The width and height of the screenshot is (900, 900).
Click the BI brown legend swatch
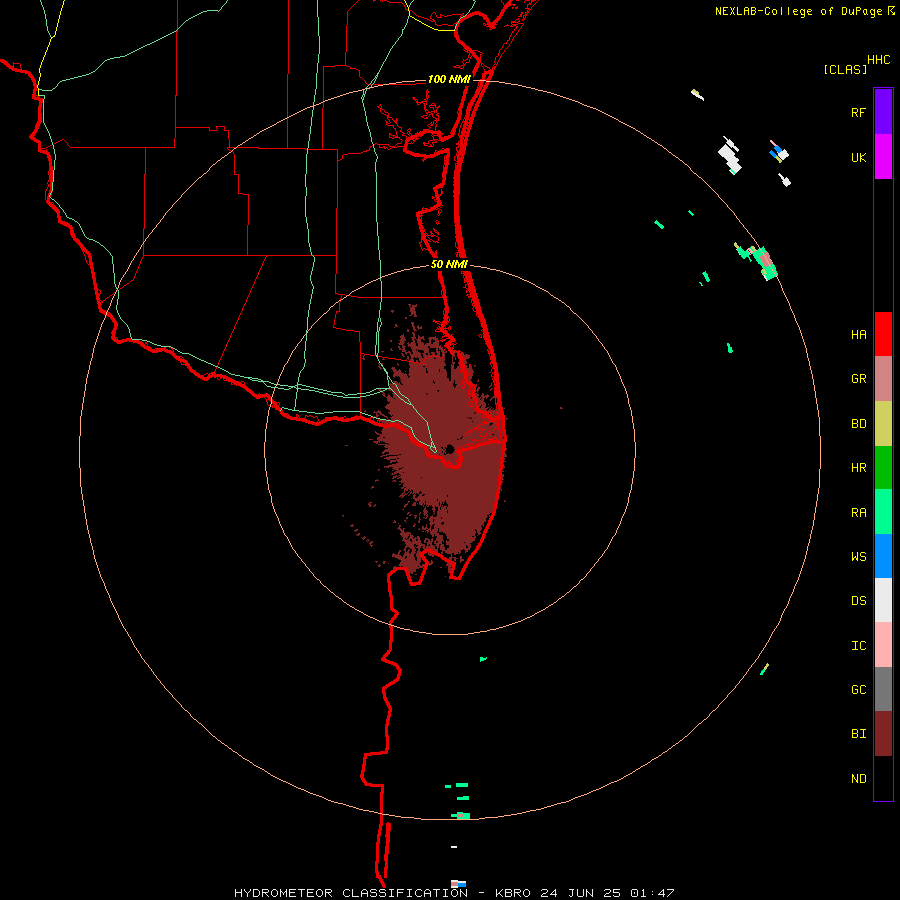click(x=883, y=734)
